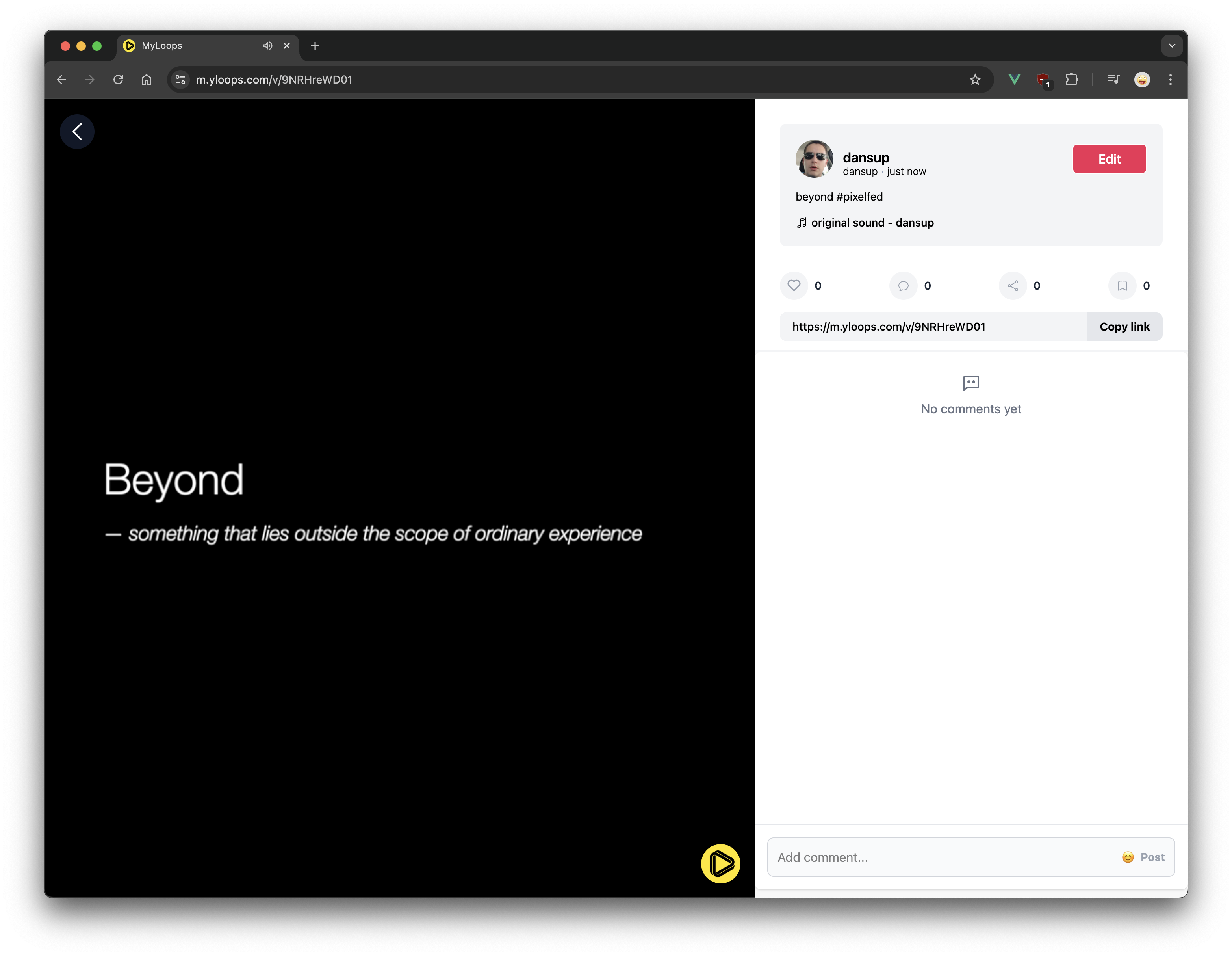The width and height of the screenshot is (1232, 956).
Task: Reload the page
Action: tap(118, 80)
